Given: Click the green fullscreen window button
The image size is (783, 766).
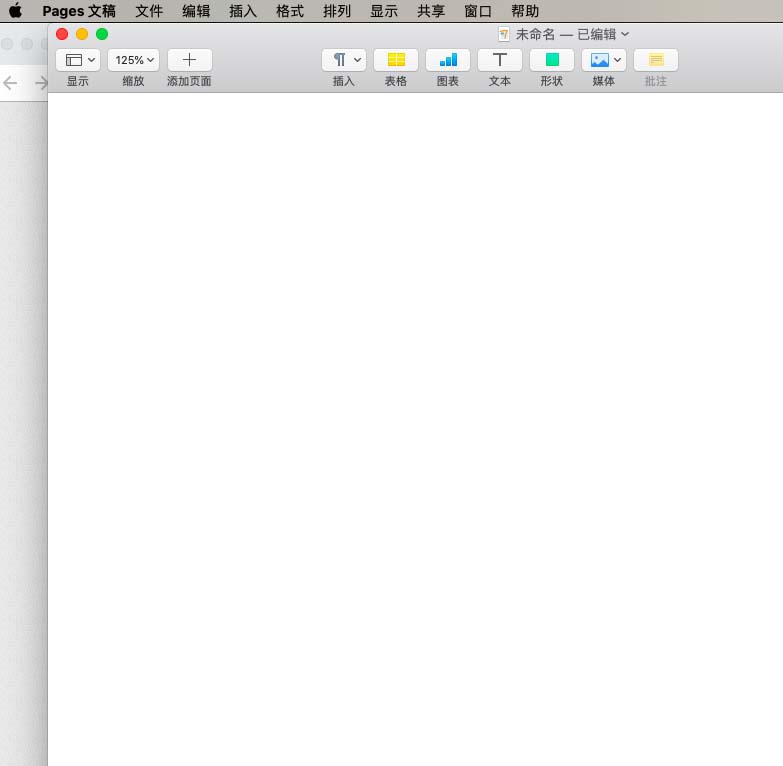Looking at the screenshot, I should click(102, 34).
